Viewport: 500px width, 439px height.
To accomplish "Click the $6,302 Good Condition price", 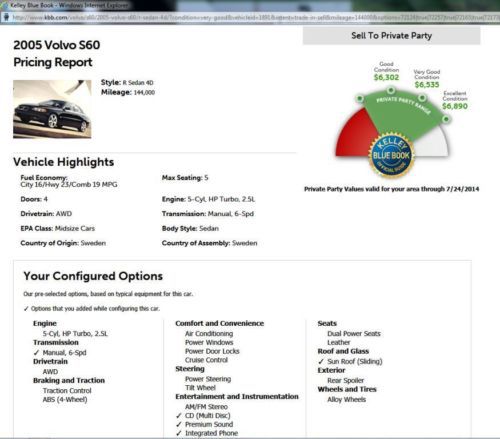I will [386, 77].
